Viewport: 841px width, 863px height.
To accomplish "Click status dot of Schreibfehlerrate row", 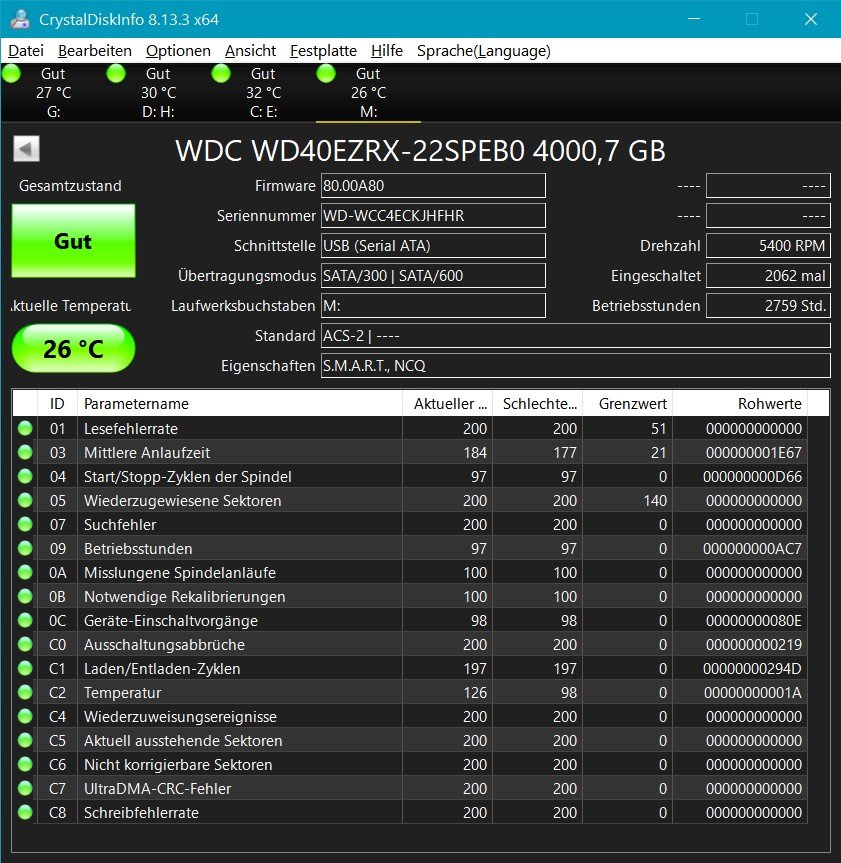I will point(25,812).
